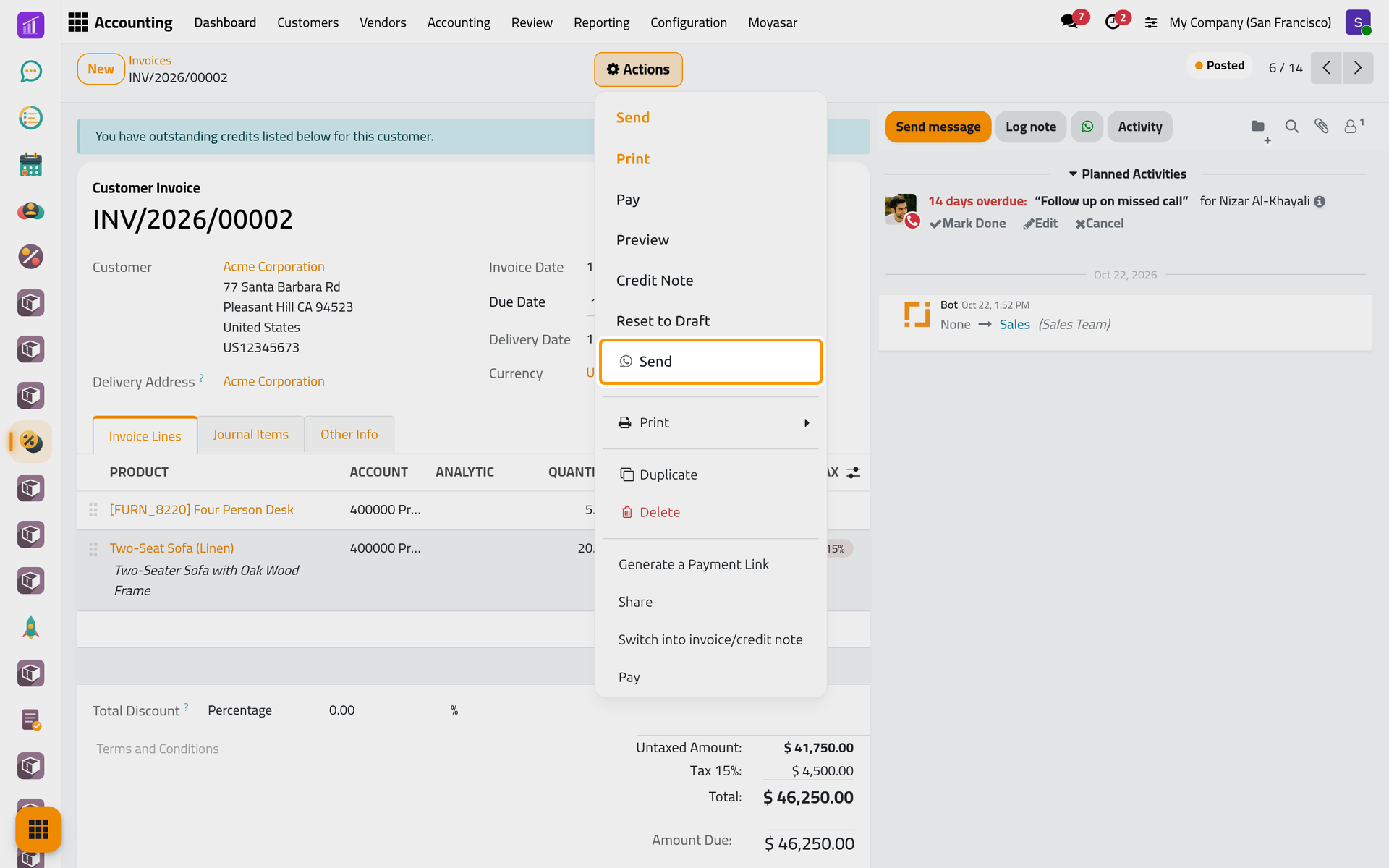This screenshot has height=868, width=1389.
Task: Click Send message button
Action: click(938, 127)
